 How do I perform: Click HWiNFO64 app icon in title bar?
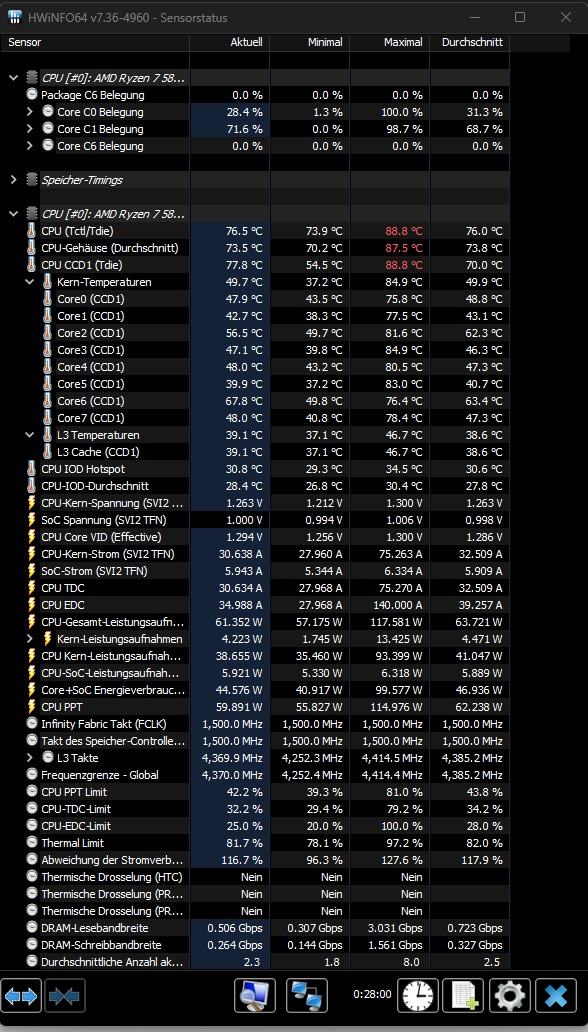click(x=15, y=17)
